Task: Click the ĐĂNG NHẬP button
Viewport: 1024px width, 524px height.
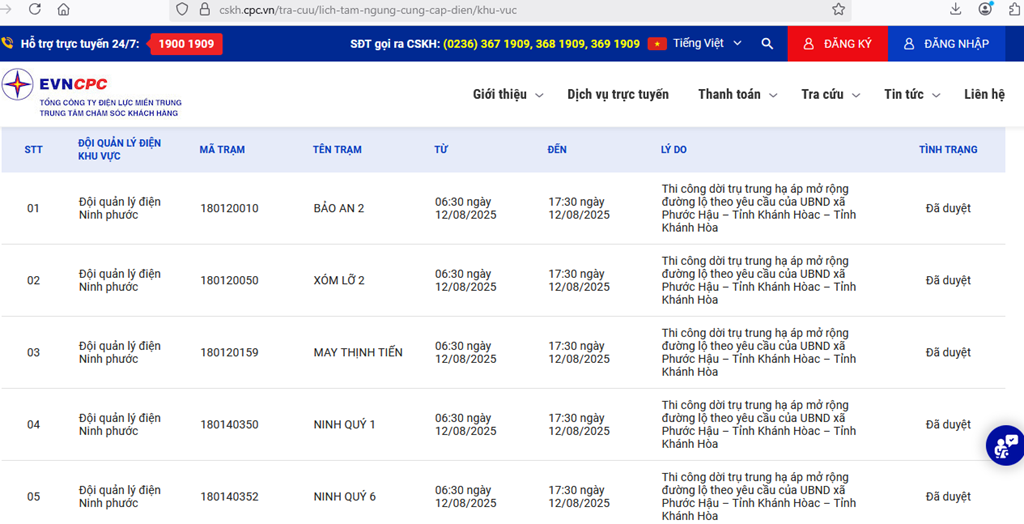Action: [946, 44]
